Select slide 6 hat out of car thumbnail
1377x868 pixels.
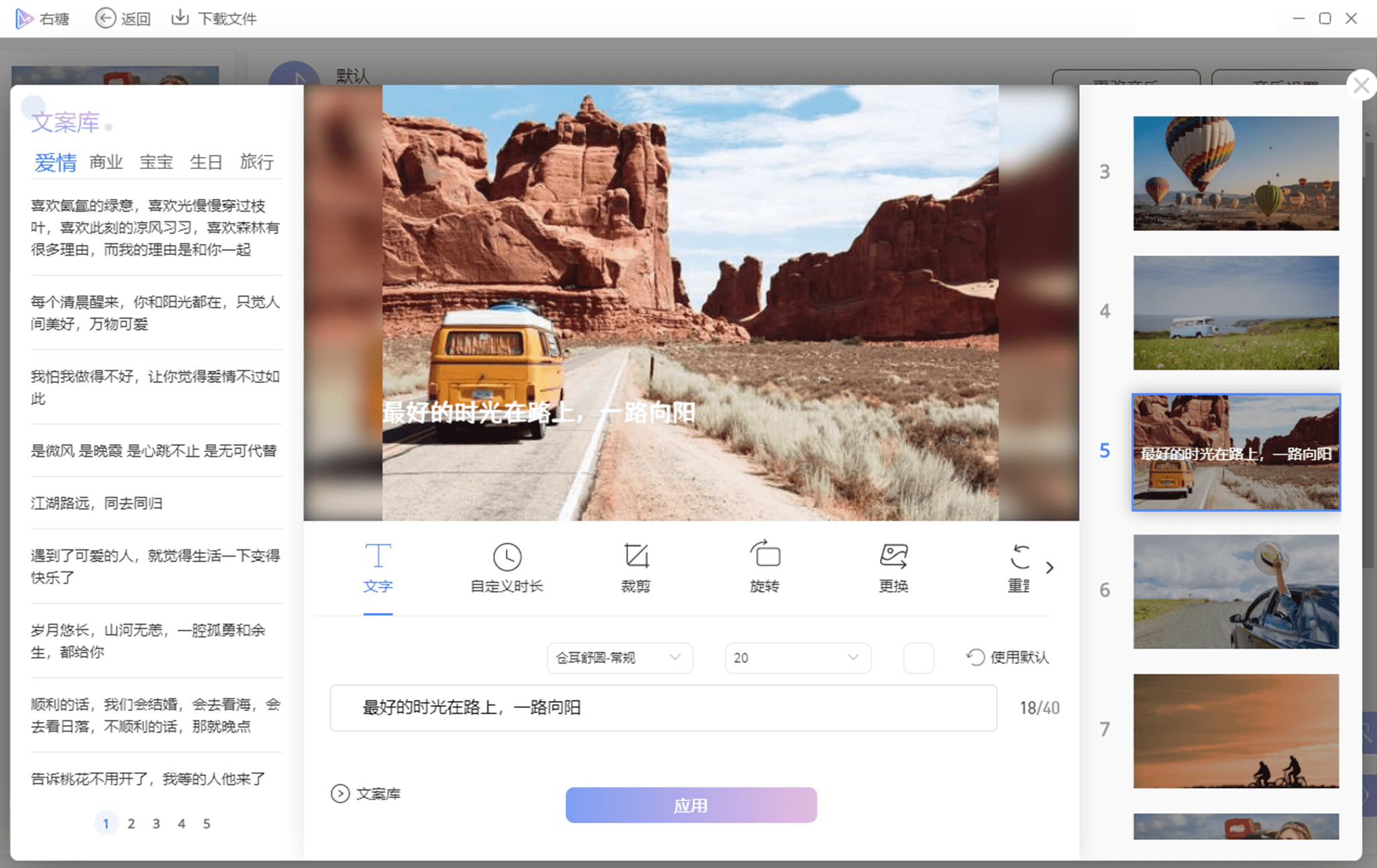pyautogui.click(x=1235, y=592)
